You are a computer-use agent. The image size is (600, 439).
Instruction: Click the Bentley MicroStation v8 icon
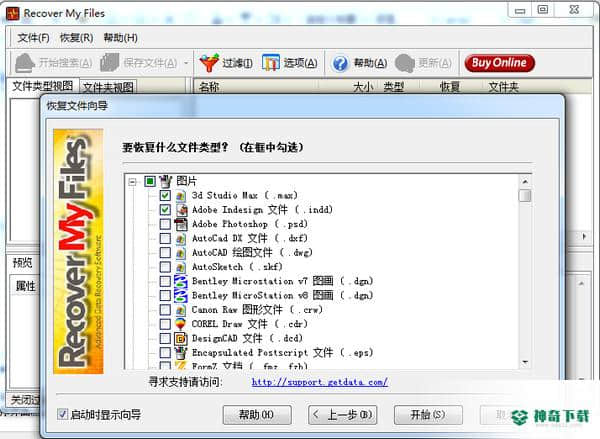coord(181,295)
